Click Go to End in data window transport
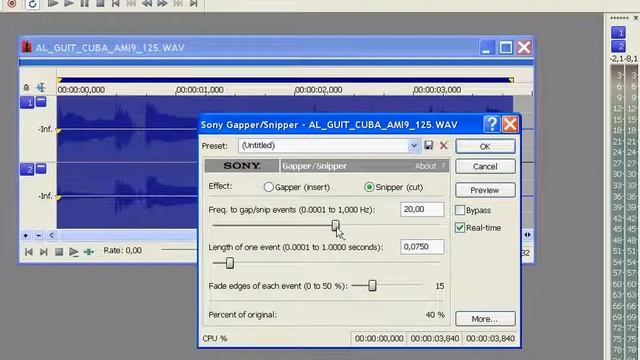Viewport: 640px width, 360px height. point(44,252)
